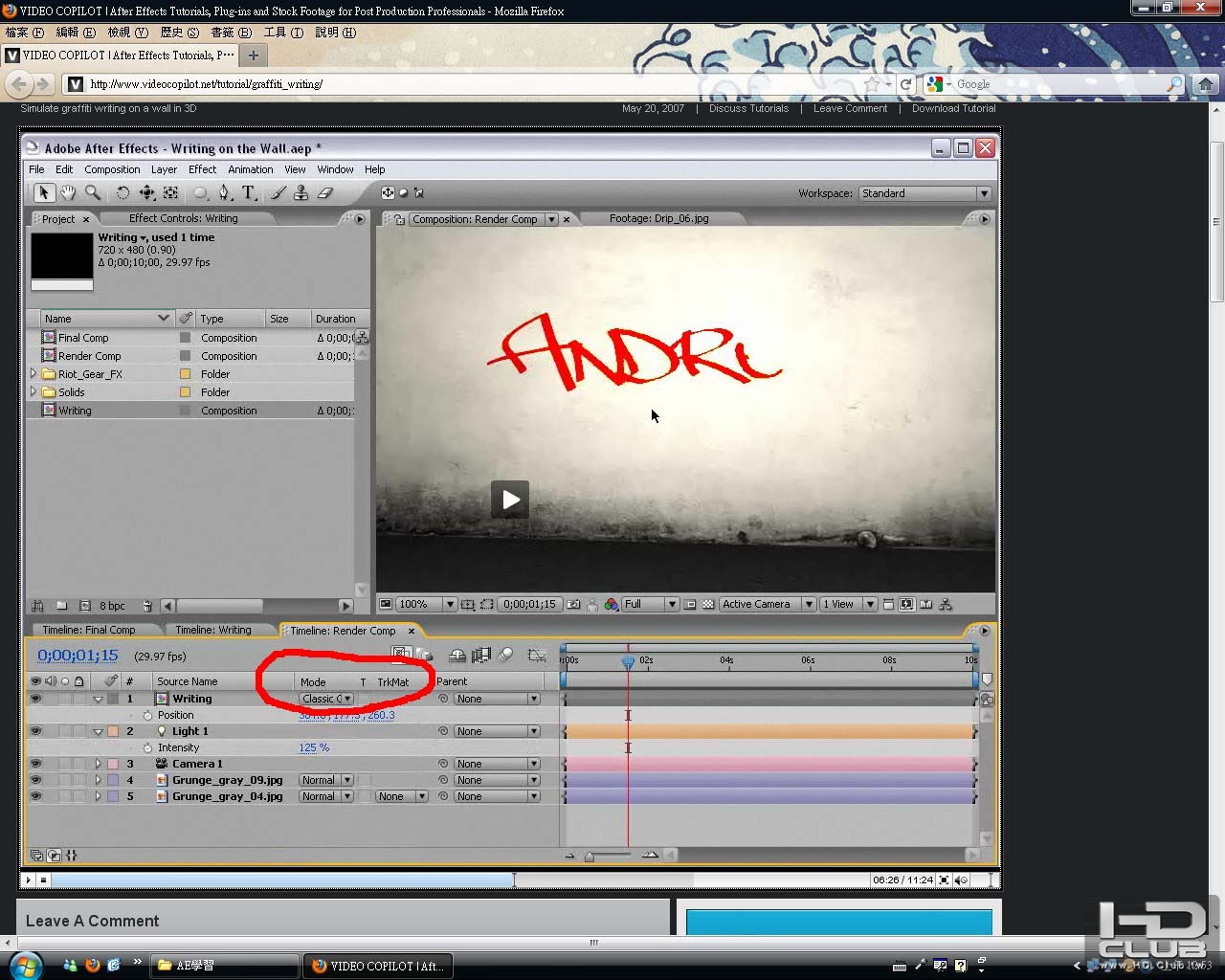Select the Clone Stamp tool
This screenshot has height=980, width=1225.
301,192
